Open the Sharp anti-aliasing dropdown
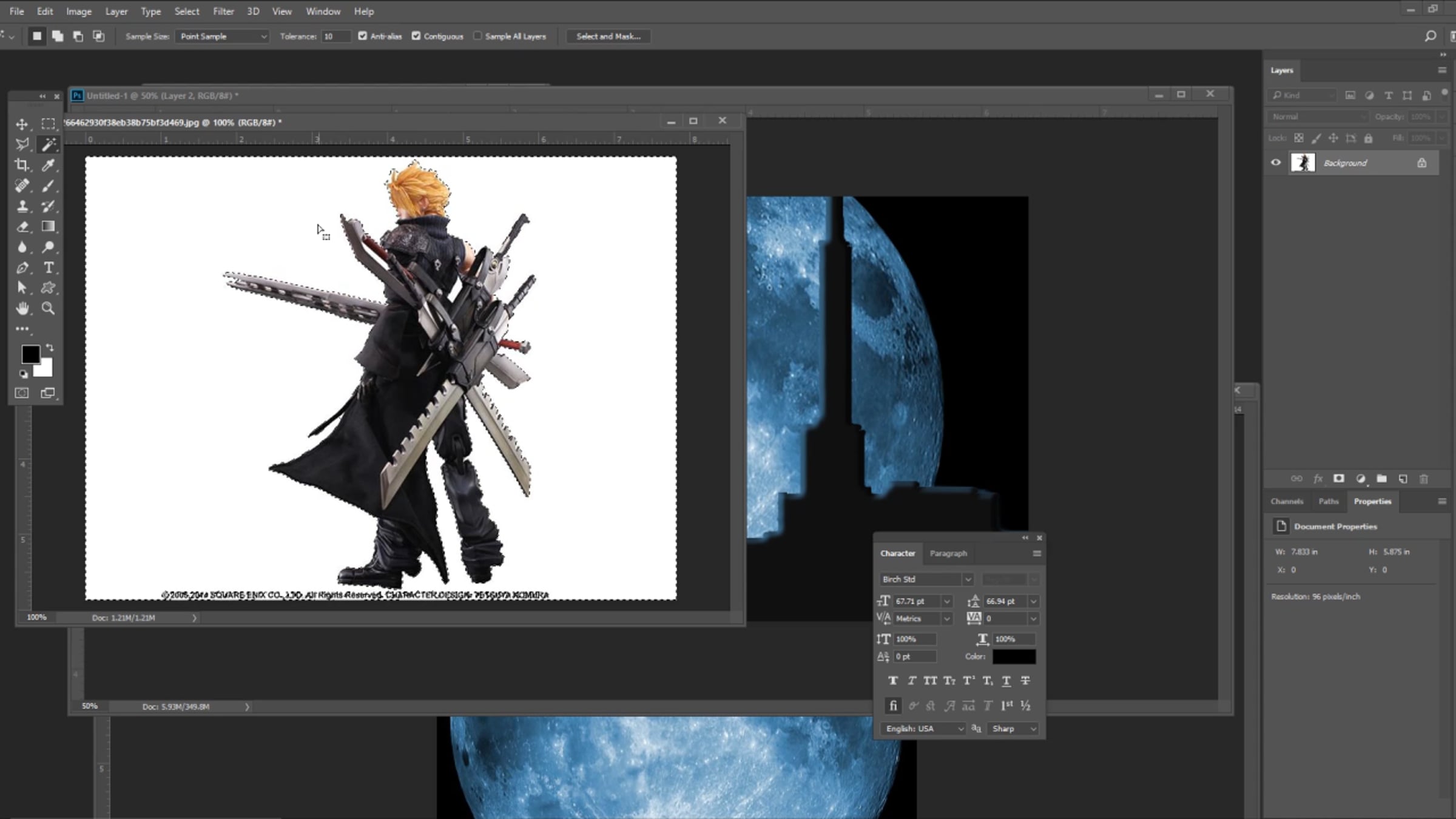 pyautogui.click(x=1013, y=729)
